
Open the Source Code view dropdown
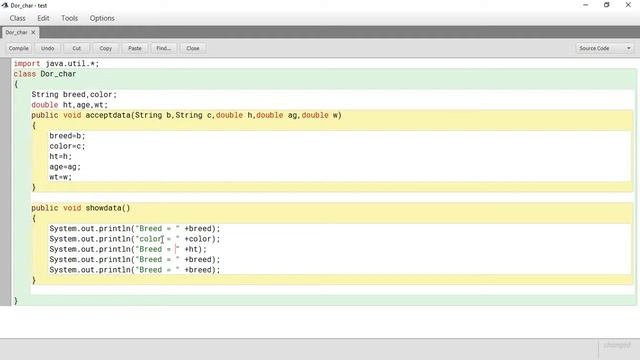[x=605, y=48]
